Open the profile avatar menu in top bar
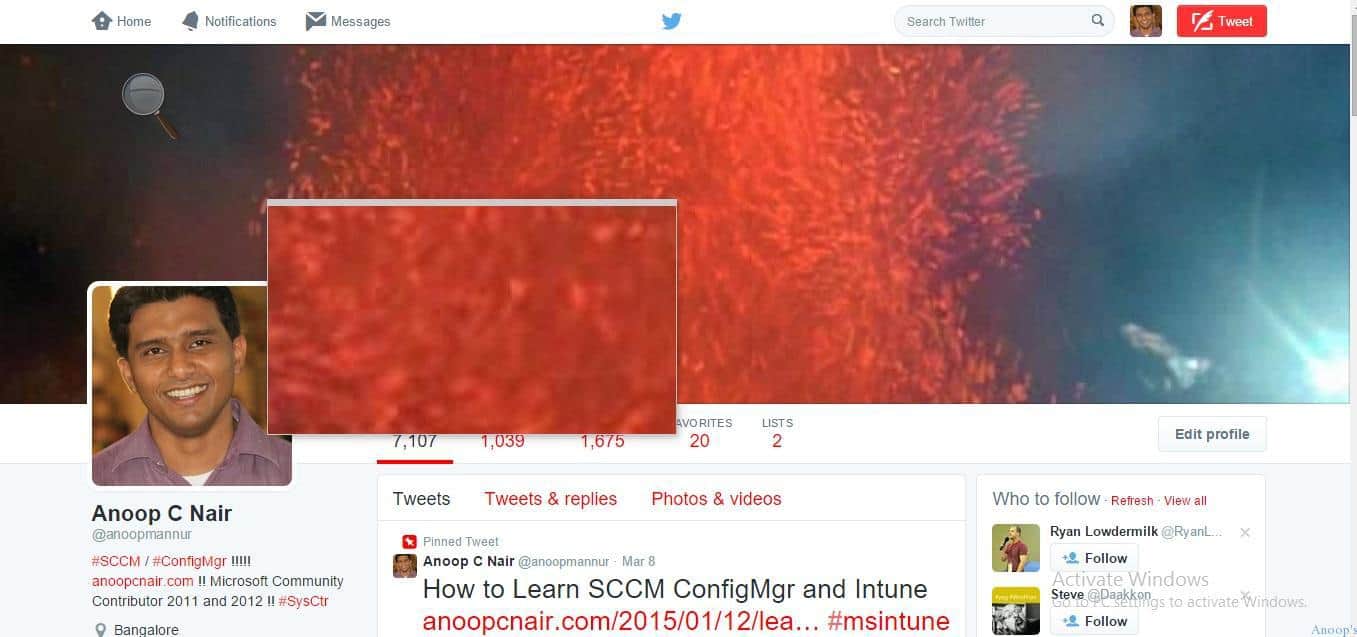 tap(1146, 21)
